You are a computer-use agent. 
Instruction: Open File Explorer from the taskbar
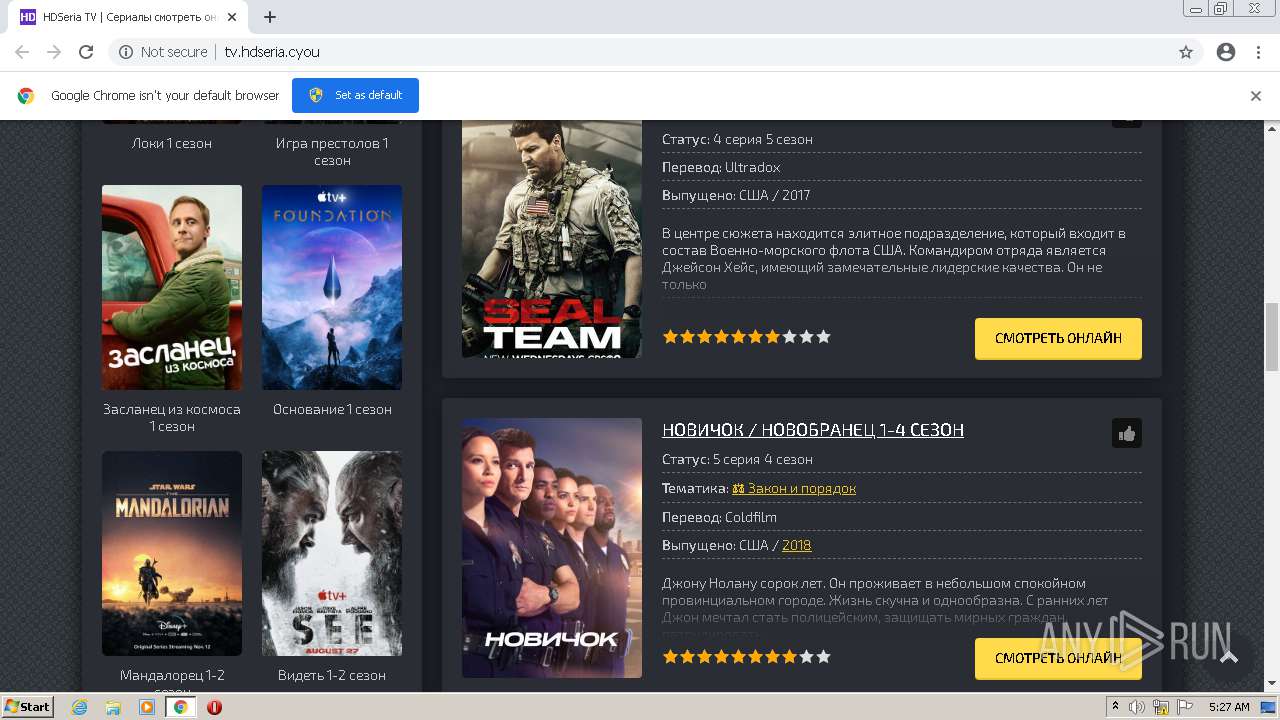(x=113, y=707)
